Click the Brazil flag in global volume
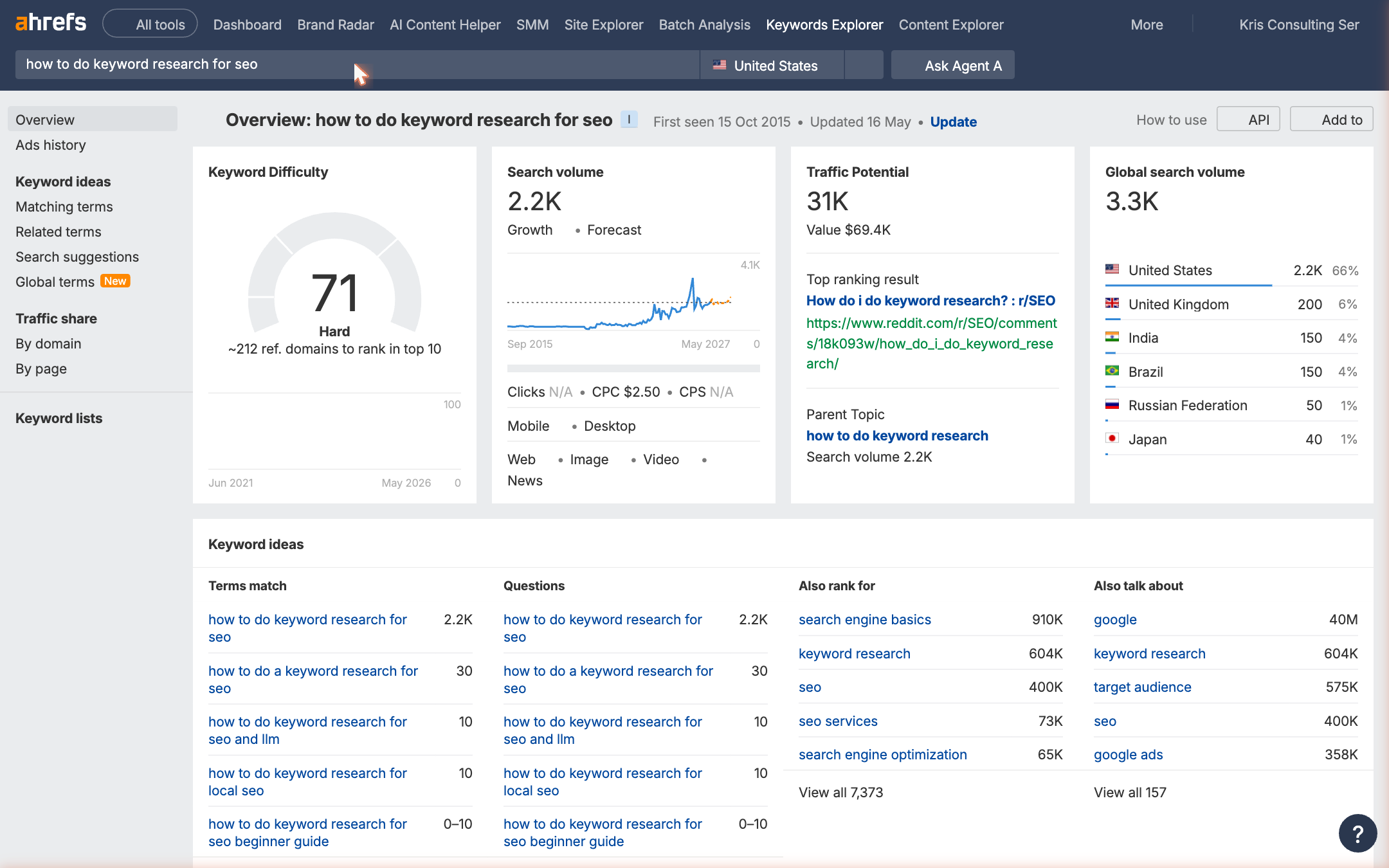 tap(1112, 371)
